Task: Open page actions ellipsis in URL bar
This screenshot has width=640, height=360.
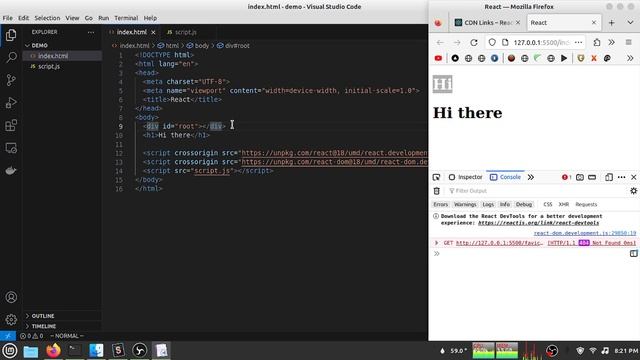Action: tap(578, 42)
